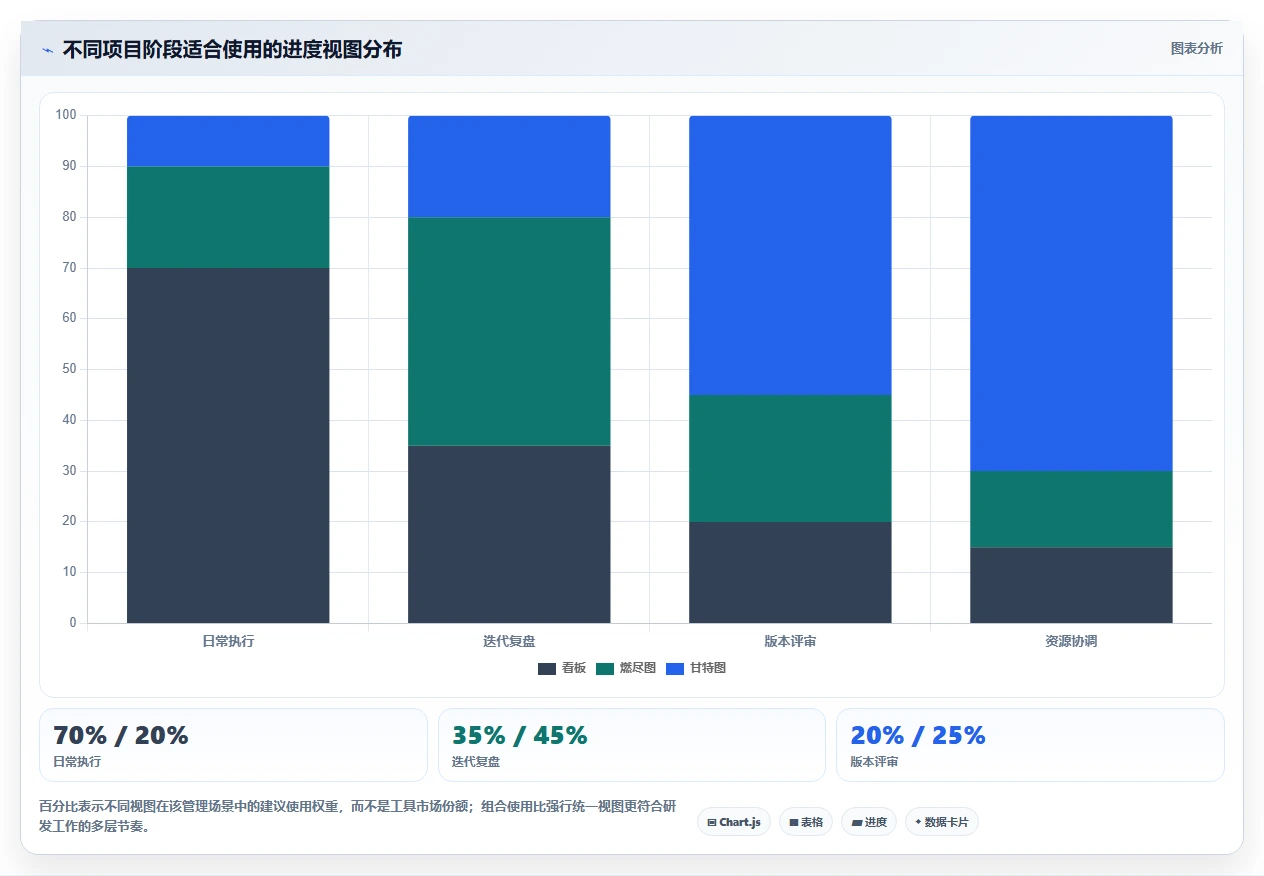Click the y-axis value 0
The height and width of the screenshot is (876, 1264).
tap(73, 623)
